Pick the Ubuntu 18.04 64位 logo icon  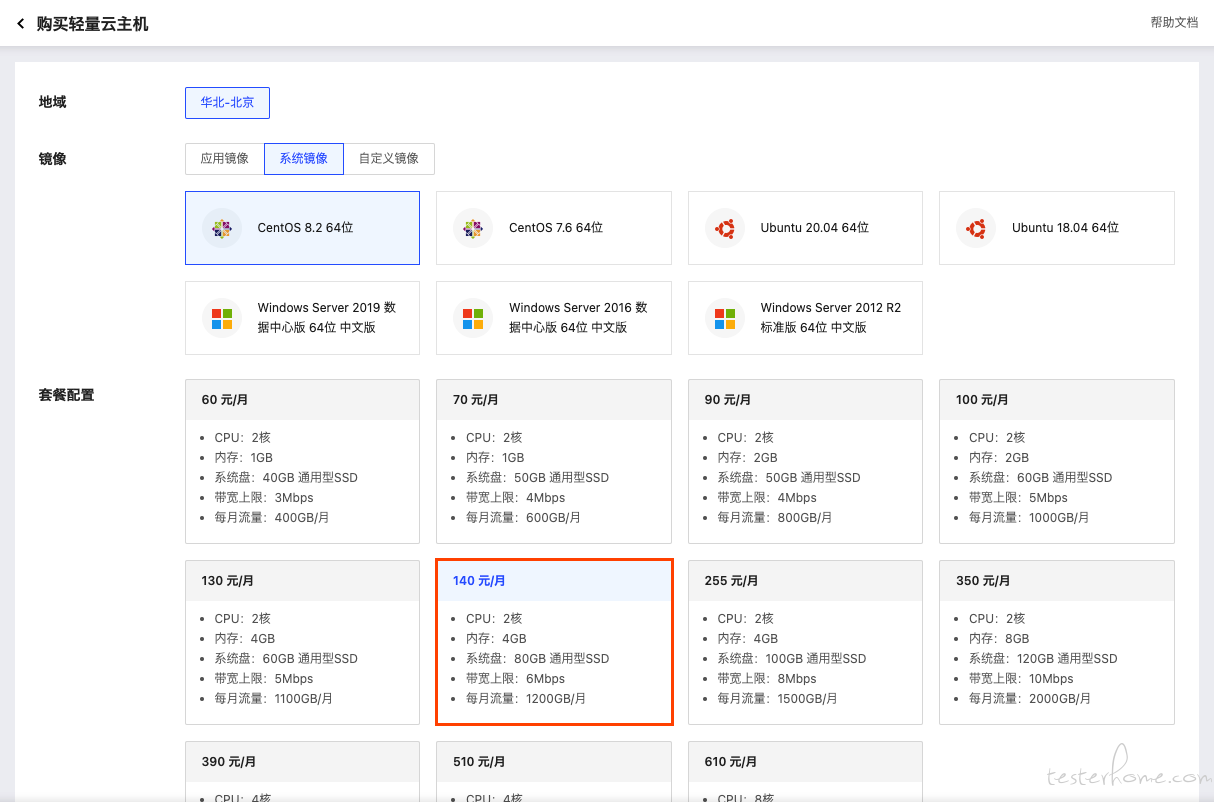click(976, 228)
